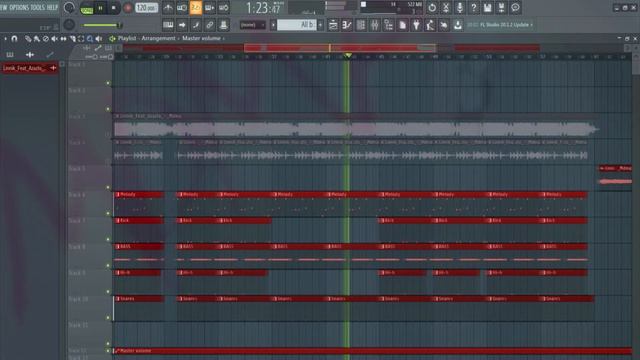The image size is (640, 360).
Task: Open the (none) pattern selector
Action: click(253, 25)
